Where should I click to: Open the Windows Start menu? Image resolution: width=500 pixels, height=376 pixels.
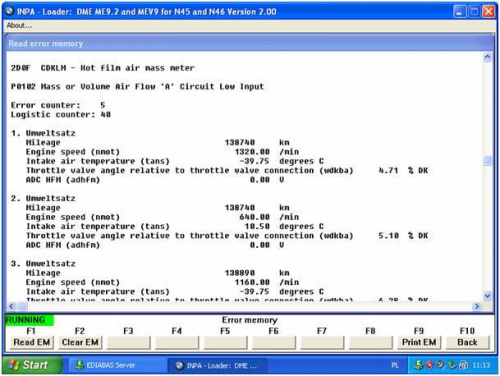pos(32,365)
